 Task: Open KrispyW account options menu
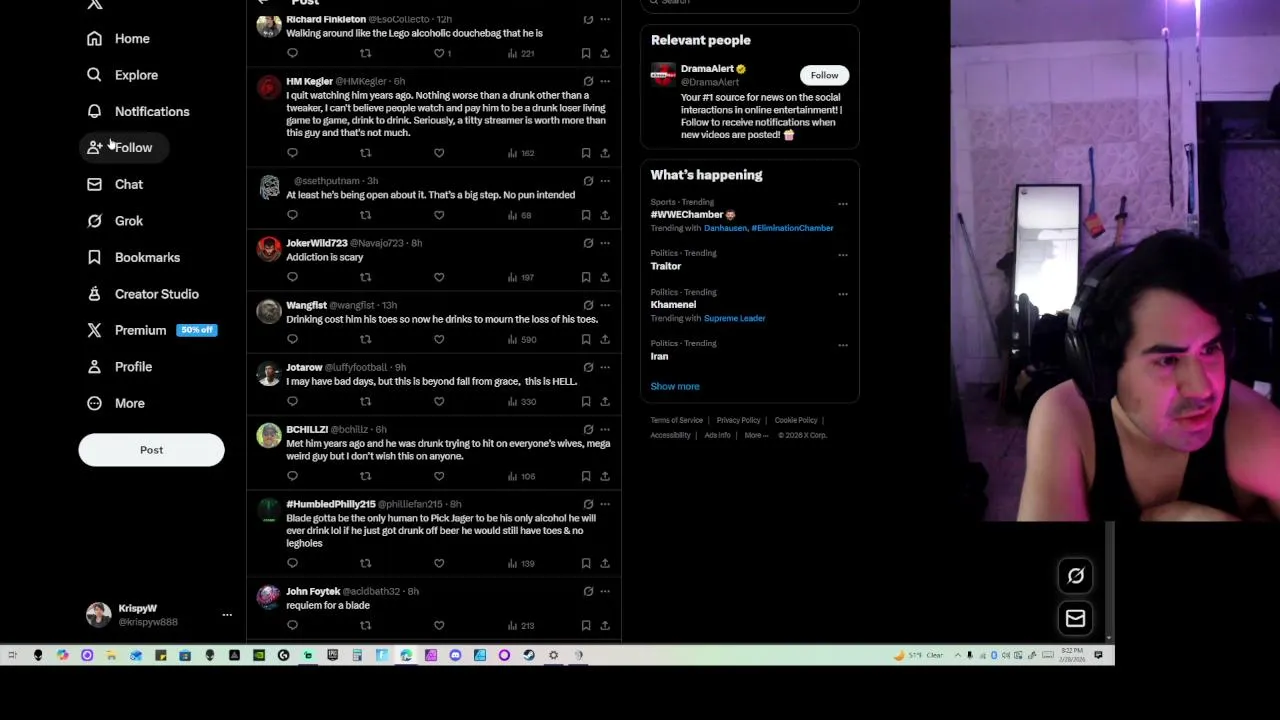(227, 615)
